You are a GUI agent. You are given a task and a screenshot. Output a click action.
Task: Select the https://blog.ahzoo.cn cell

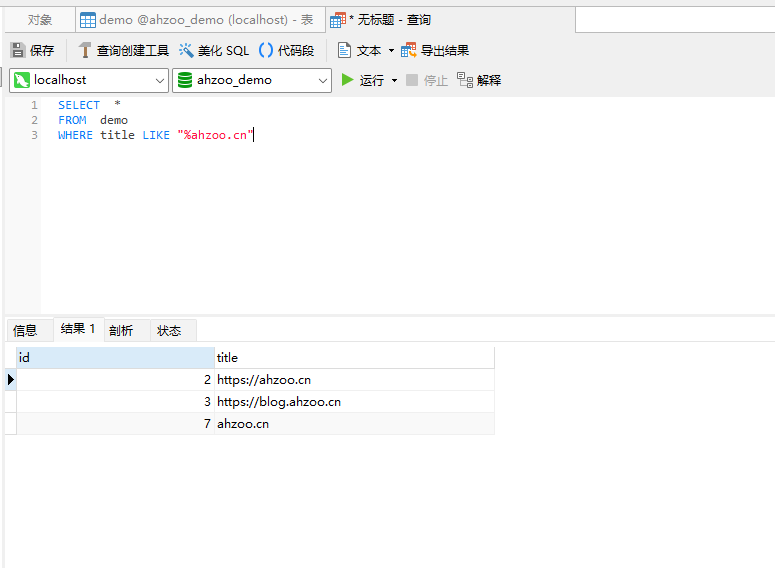(279, 402)
